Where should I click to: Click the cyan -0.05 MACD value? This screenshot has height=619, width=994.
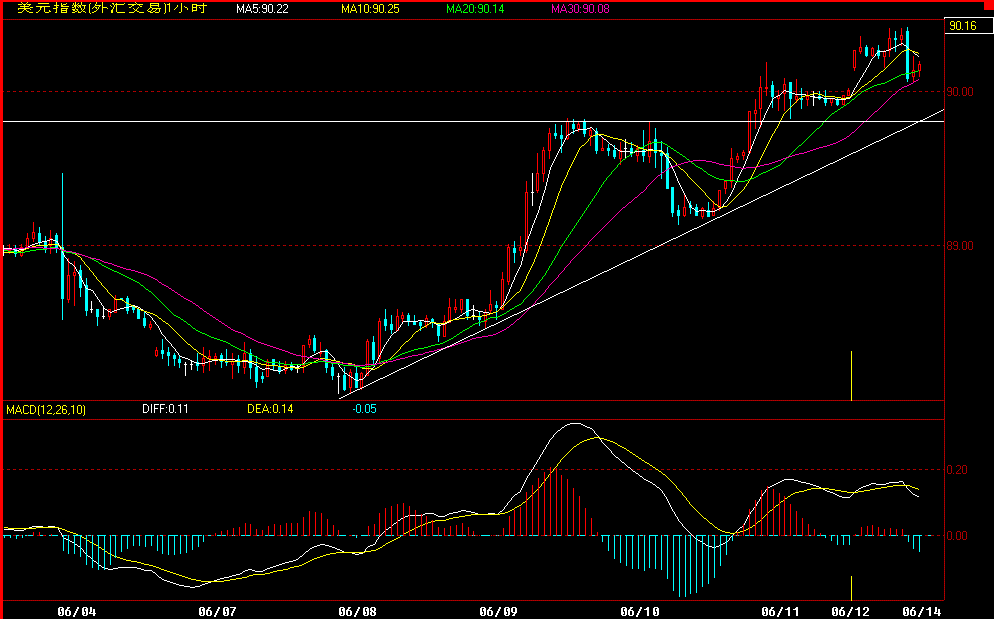click(x=364, y=409)
